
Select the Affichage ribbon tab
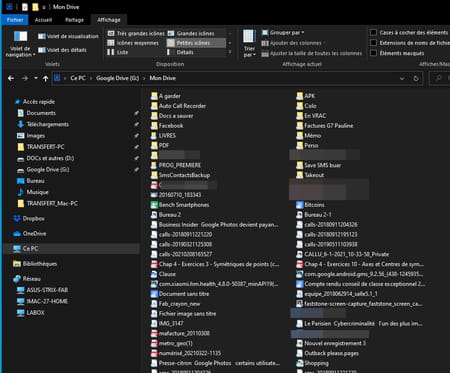click(x=109, y=20)
